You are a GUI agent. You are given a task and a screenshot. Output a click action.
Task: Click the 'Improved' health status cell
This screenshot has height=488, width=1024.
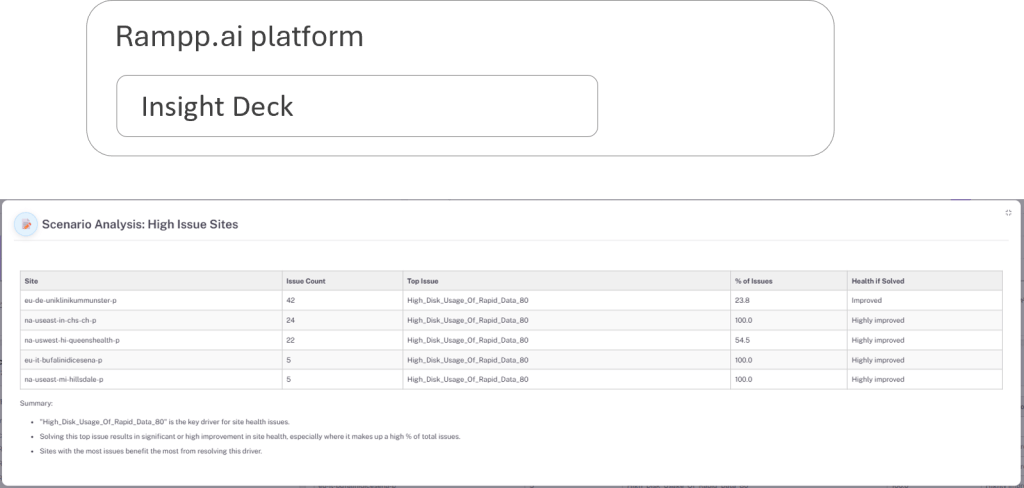click(x=866, y=300)
